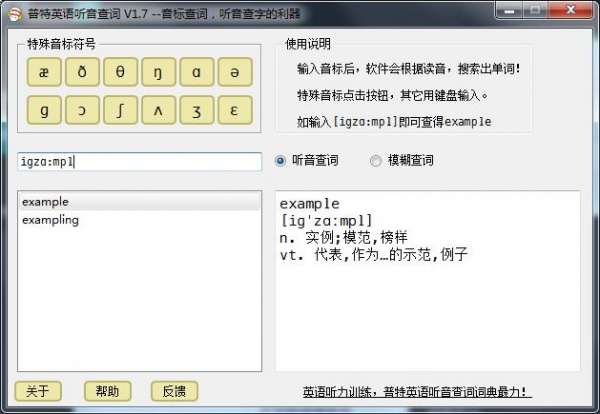The width and height of the screenshot is (600, 414).
Task: Click the phonetic search input field
Action: click(x=140, y=162)
